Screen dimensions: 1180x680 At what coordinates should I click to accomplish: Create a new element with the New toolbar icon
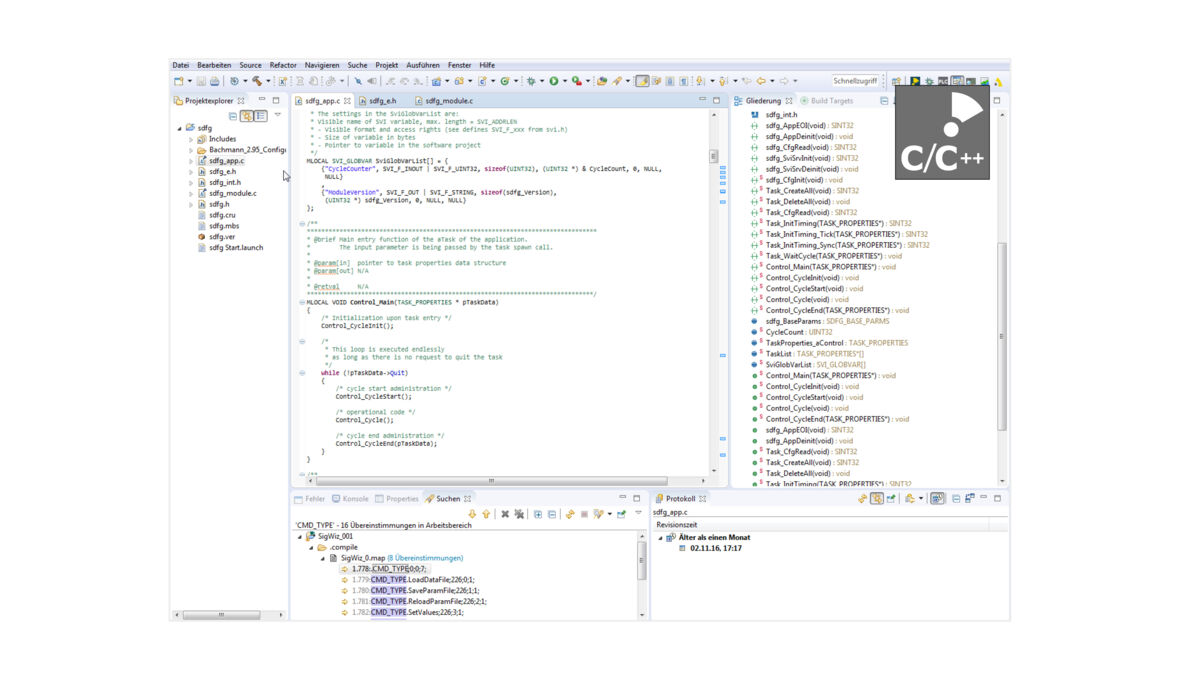[176, 82]
